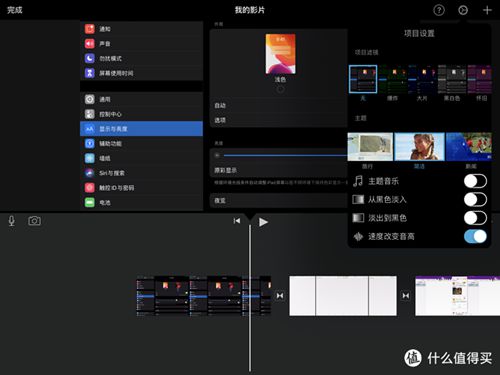Select the white clip in the timeline

pyautogui.click(x=343, y=296)
